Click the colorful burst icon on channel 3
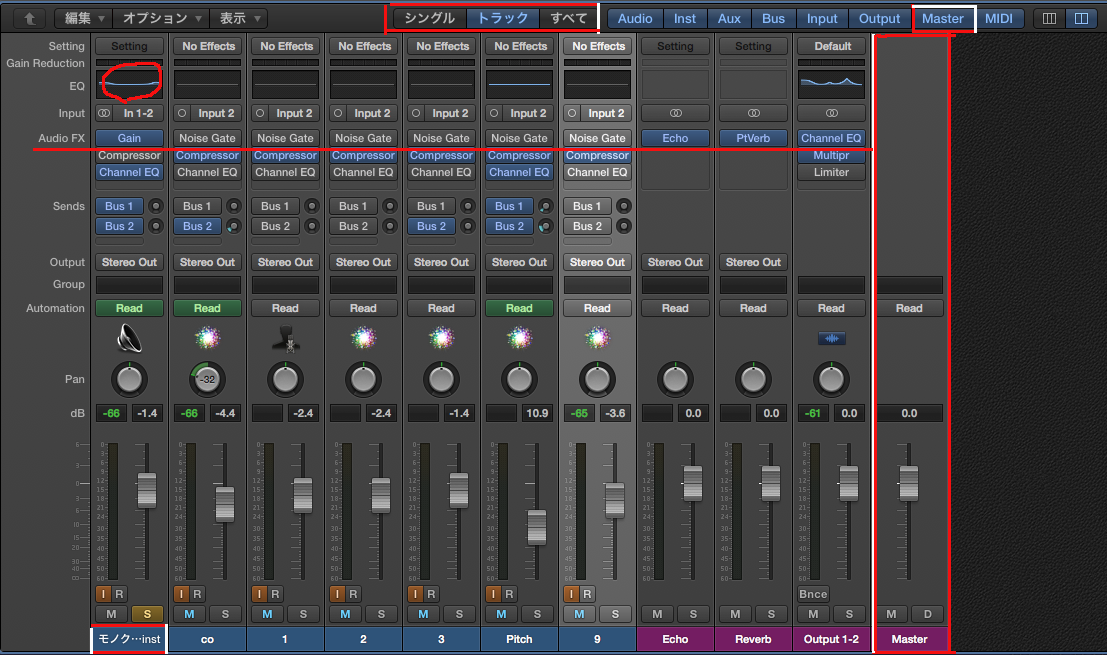This screenshot has height=655, width=1107. pyautogui.click(x=441, y=338)
